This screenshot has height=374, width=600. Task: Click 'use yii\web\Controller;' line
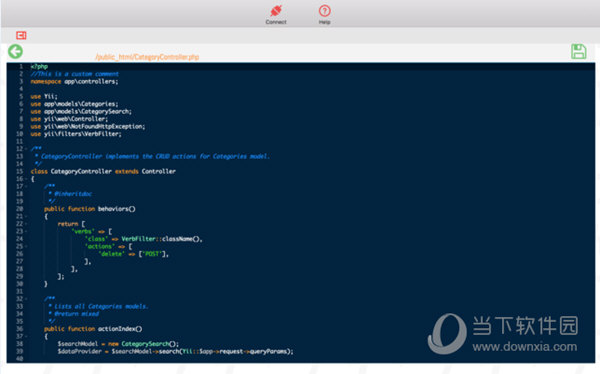[x=69, y=119]
